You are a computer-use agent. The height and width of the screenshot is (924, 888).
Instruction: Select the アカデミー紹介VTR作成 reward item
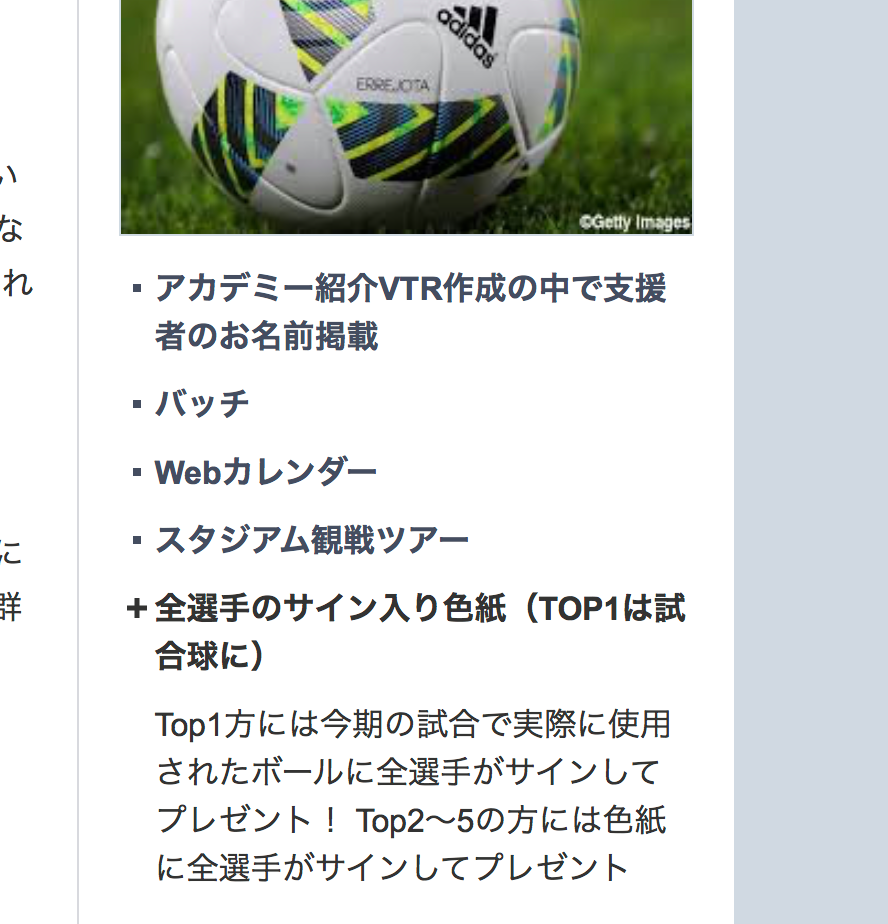[x=411, y=312]
